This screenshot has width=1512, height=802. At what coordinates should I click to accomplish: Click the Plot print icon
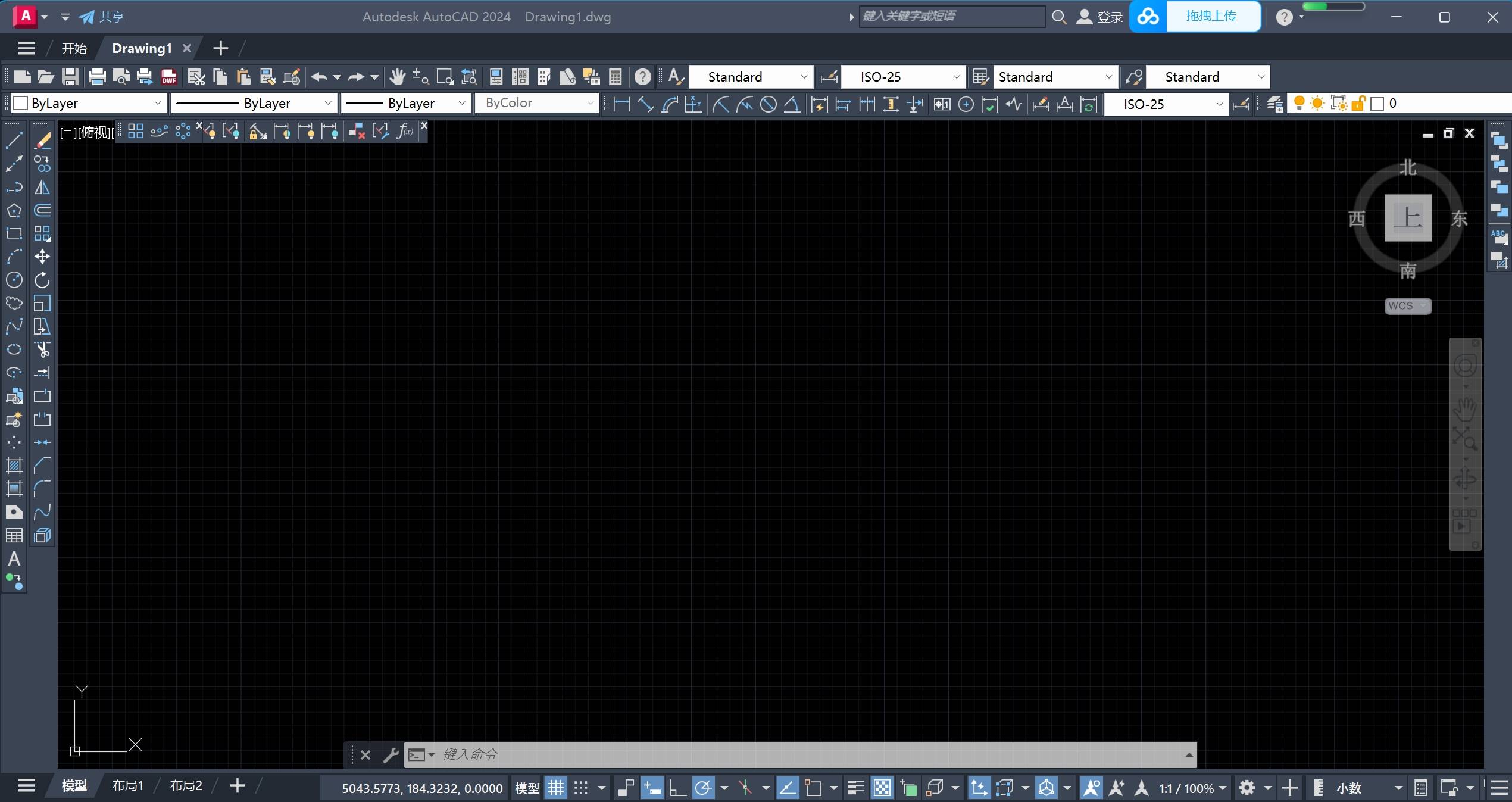point(97,77)
